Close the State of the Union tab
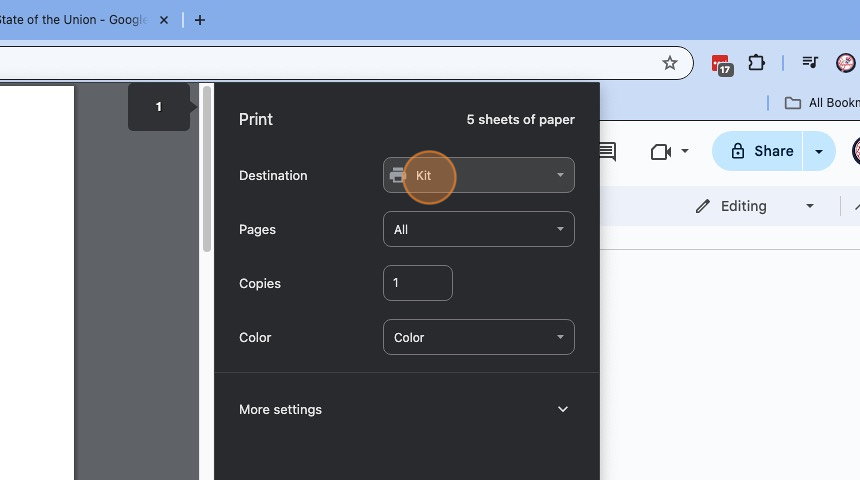This screenshot has width=860, height=480. click(163, 20)
